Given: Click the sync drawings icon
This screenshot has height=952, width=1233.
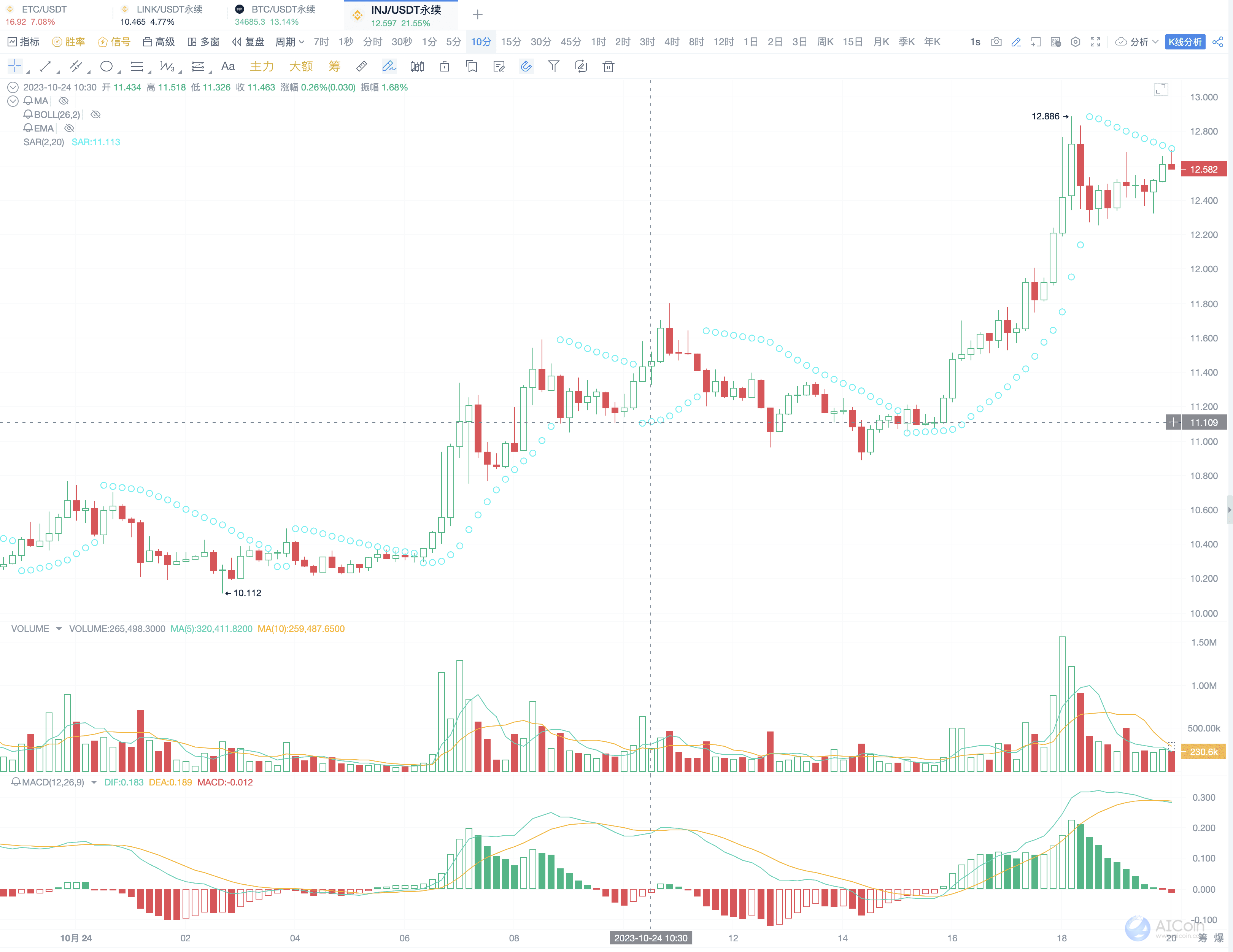Looking at the screenshot, I should tap(581, 67).
